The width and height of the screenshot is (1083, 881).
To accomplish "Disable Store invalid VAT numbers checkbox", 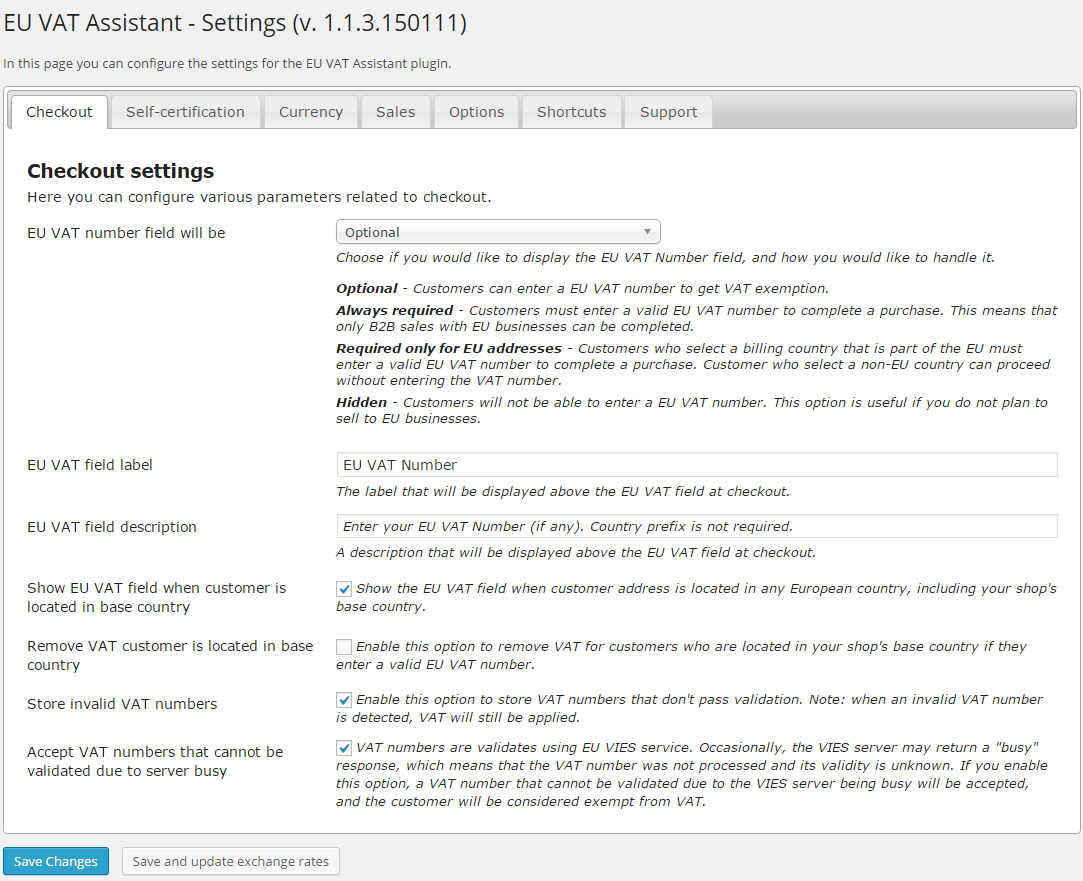I will tap(344, 700).
